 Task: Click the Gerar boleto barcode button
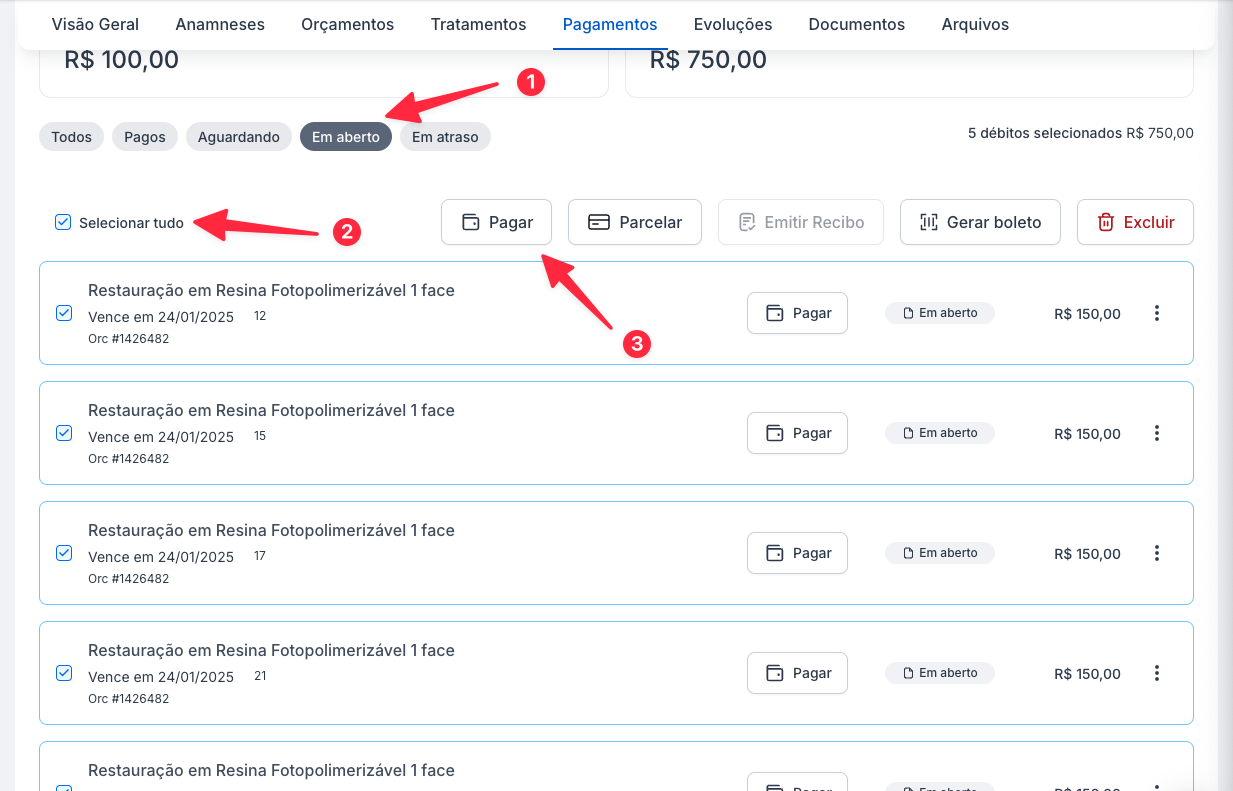(980, 222)
